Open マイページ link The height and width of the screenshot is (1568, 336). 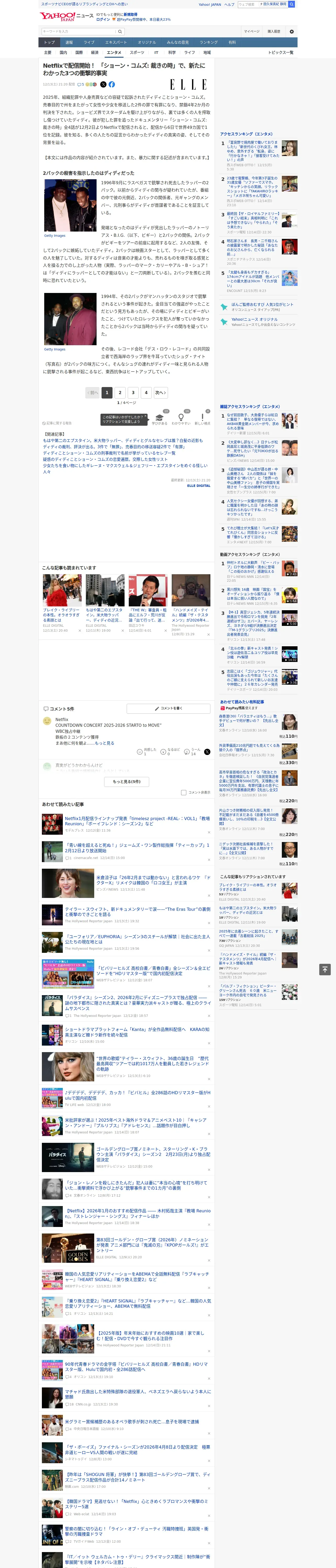point(252,32)
